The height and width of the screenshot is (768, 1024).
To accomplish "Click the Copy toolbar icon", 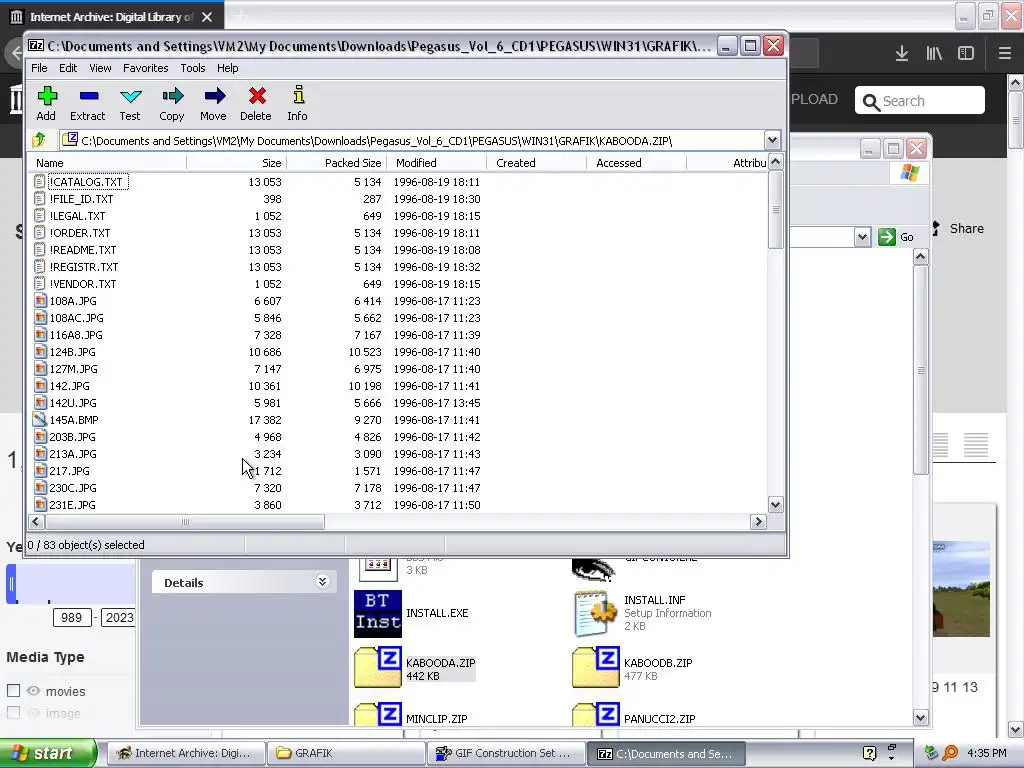I will click(x=172, y=97).
